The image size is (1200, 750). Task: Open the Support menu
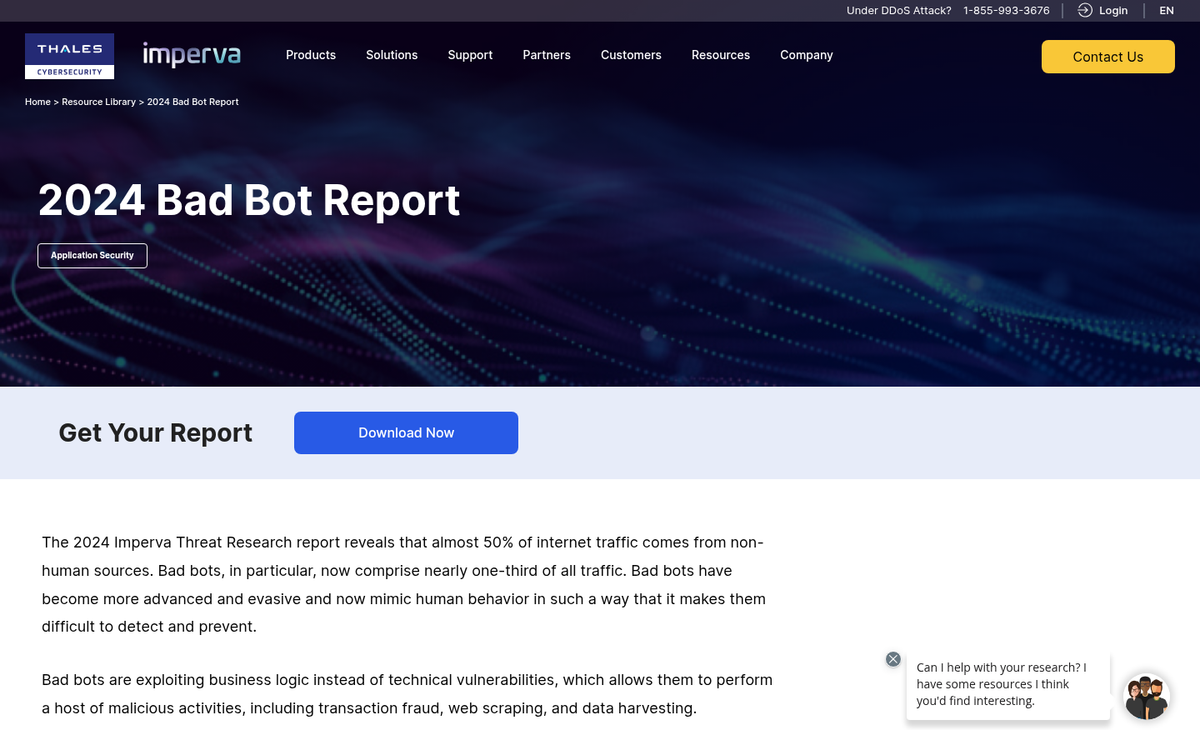[470, 55]
